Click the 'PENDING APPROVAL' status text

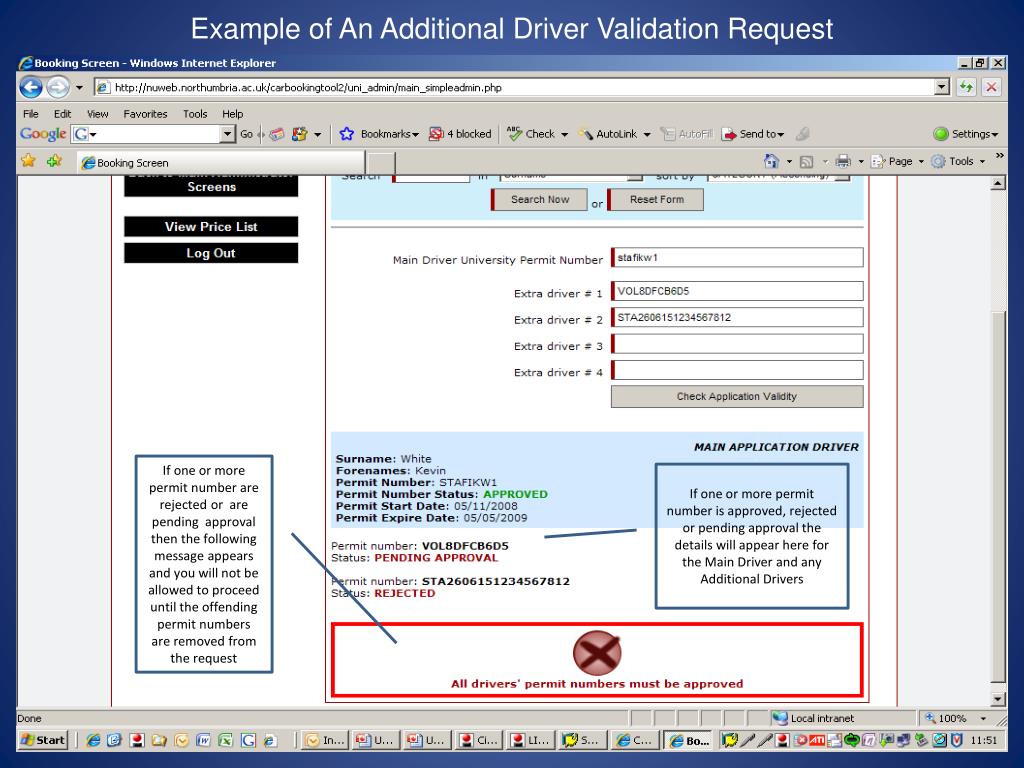click(436, 558)
